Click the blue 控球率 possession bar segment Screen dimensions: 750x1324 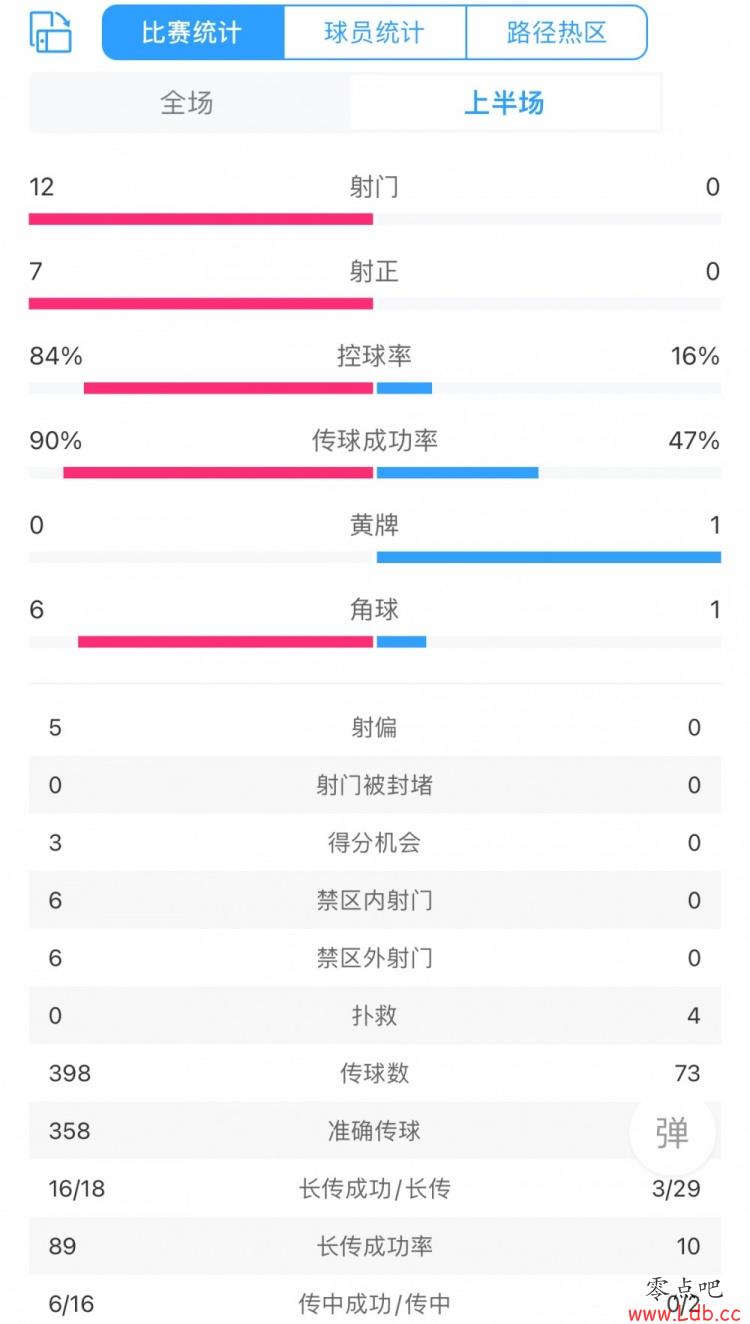[404, 388]
